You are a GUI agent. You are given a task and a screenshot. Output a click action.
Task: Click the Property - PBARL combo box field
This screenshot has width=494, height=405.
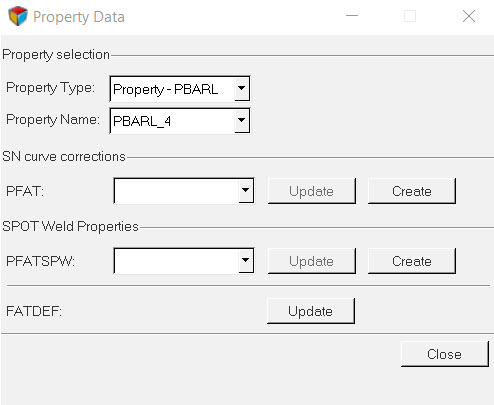[x=179, y=89]
